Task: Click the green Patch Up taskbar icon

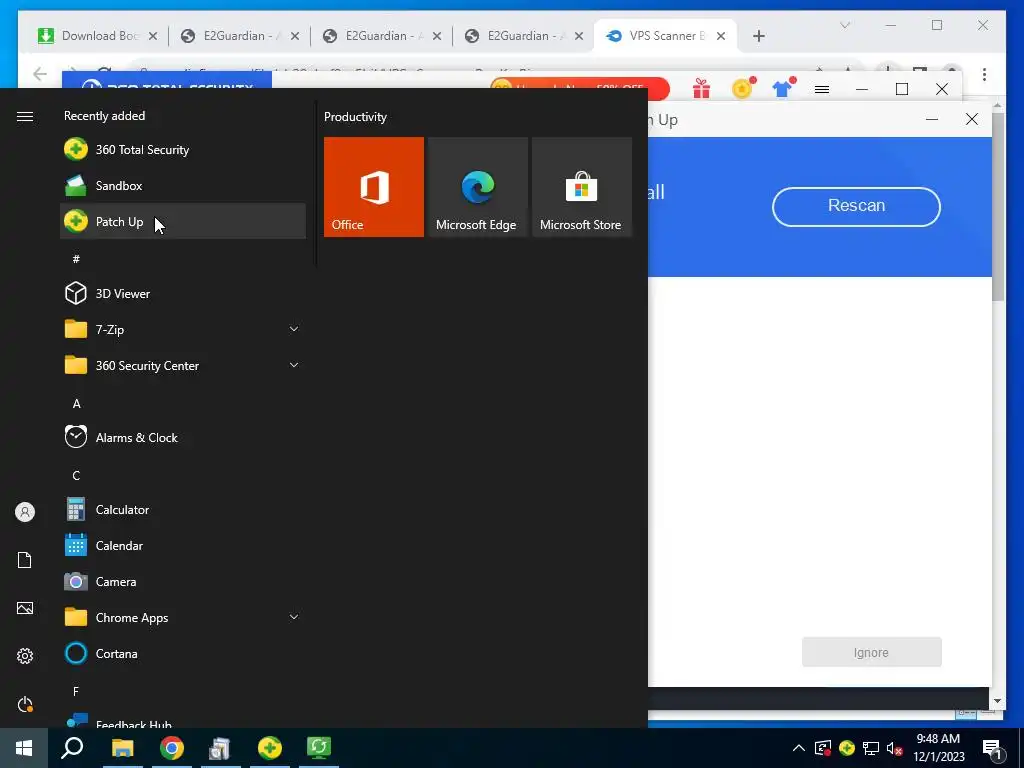Action: click(319, 748)
